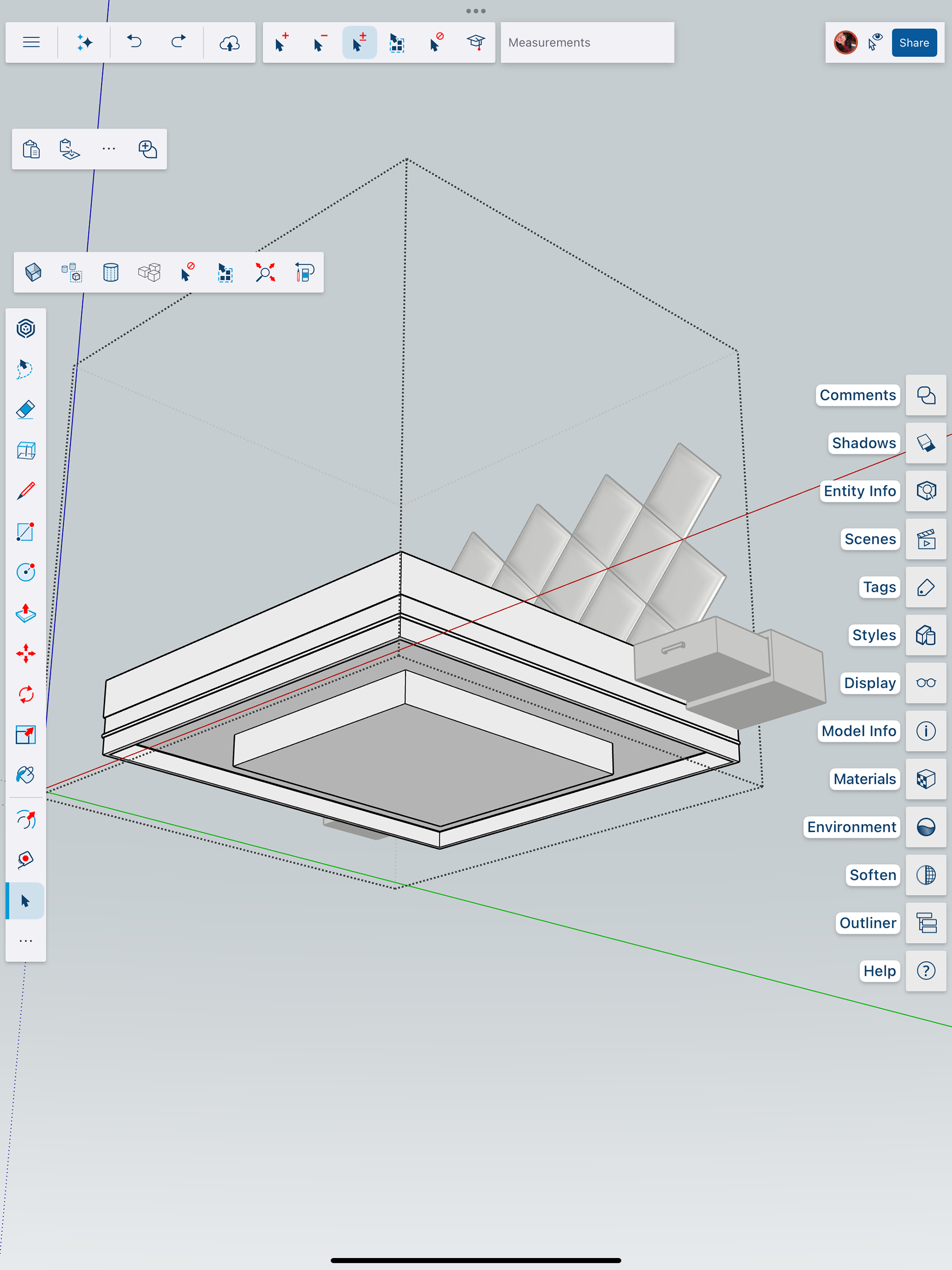The width and height of the screenshot is (952, 1270).
Task: Click the Zoom Extents icon
Action: pyautogui.click(x=265, y=272)
